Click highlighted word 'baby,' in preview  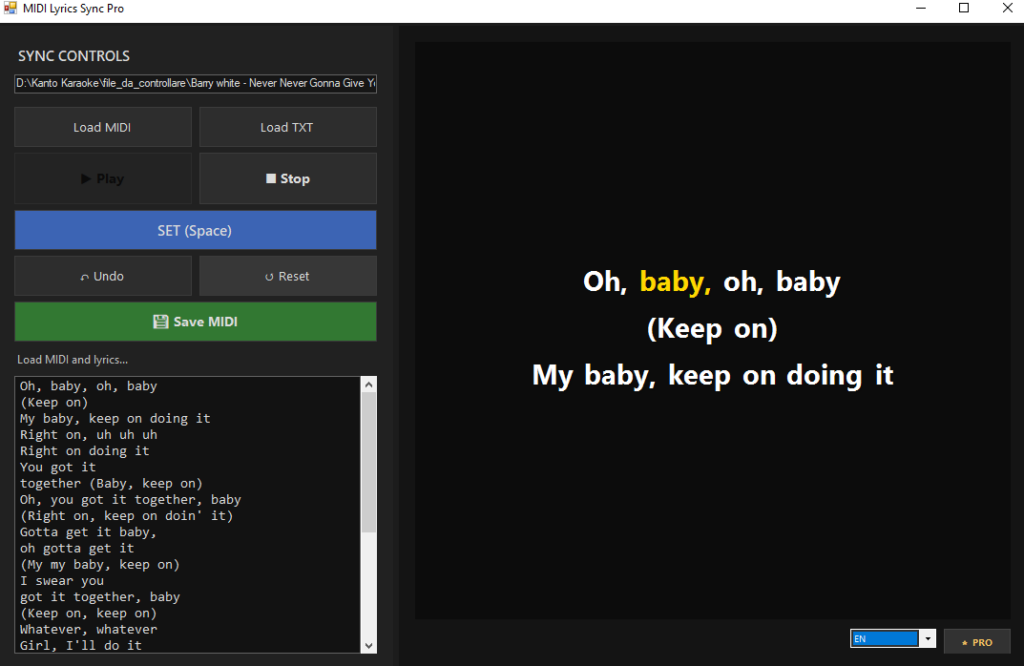pyautogui.click(x=675, y=282)
